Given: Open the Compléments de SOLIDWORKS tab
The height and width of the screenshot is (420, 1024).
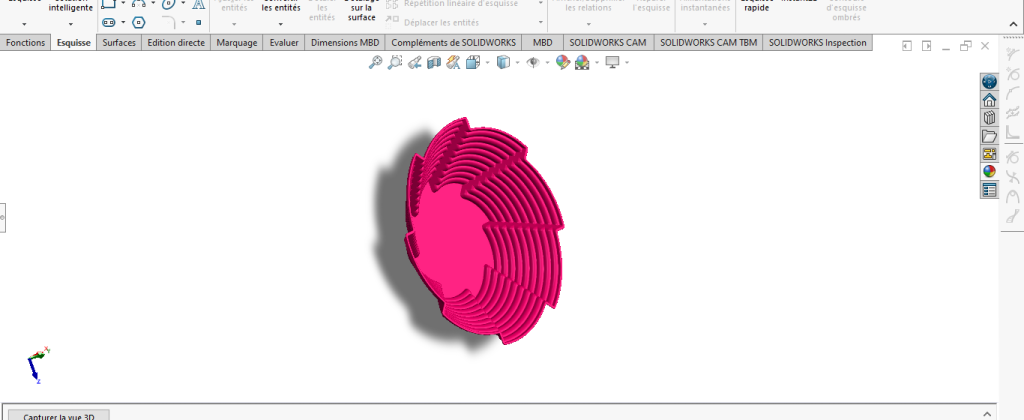Looking at the screenshot, I should [x=454, y=42].
